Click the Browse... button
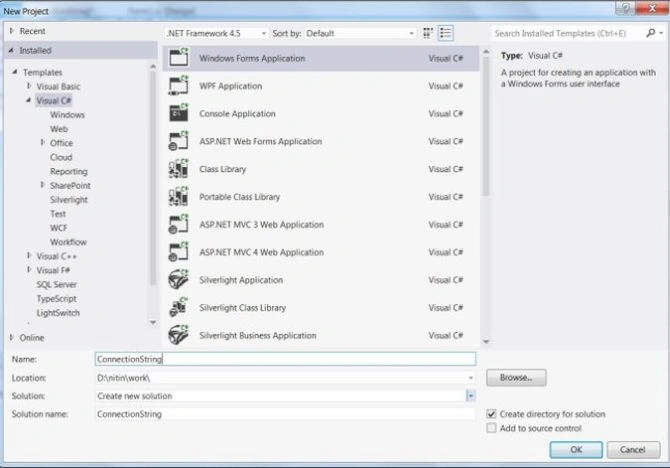The width and height of the screenshot is (670, 468). click(516, 377)
